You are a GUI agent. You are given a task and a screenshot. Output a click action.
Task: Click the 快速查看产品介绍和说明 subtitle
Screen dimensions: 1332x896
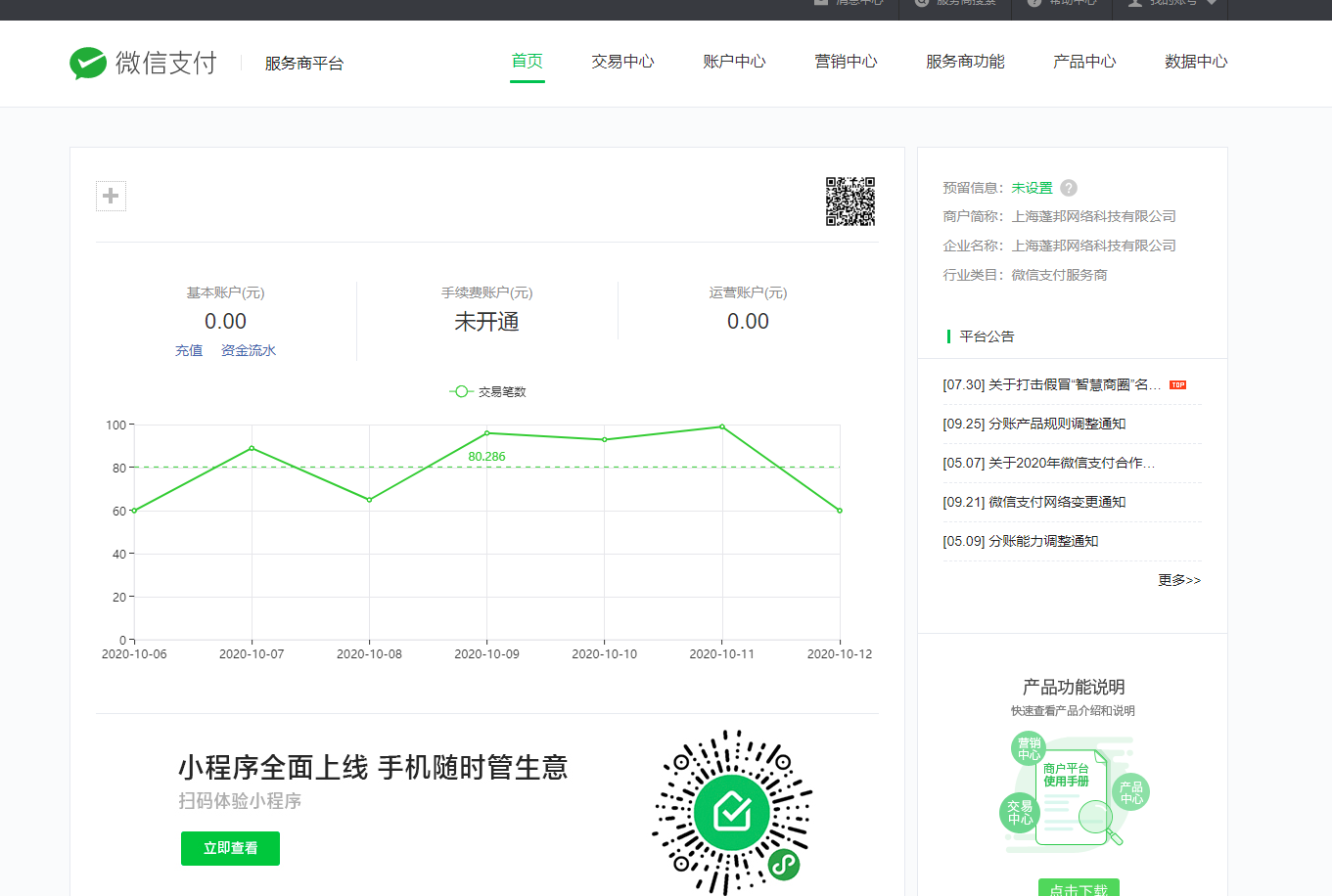[x=1073, y=711]
